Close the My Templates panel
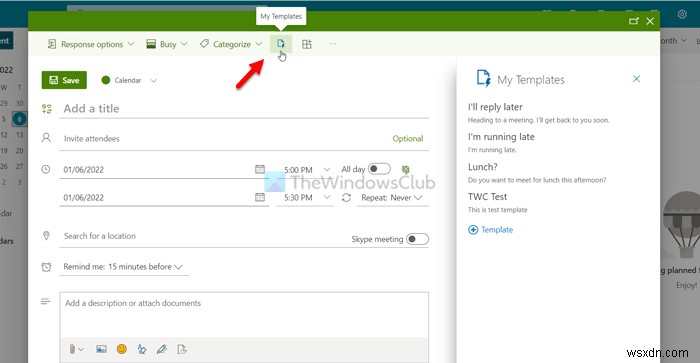Screen dimensions: 700x363 click(x=637, y=79)
